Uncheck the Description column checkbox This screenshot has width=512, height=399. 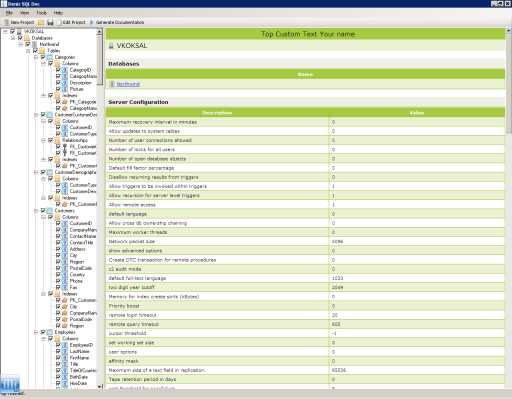pos(58,83)
